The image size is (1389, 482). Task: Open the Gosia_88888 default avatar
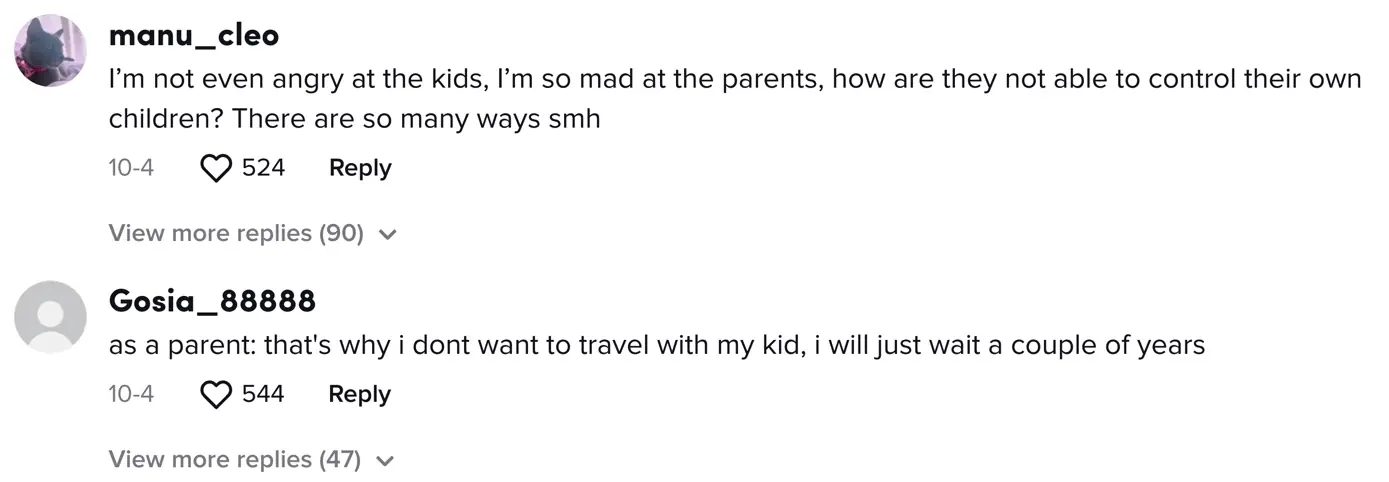click(51, 317)
